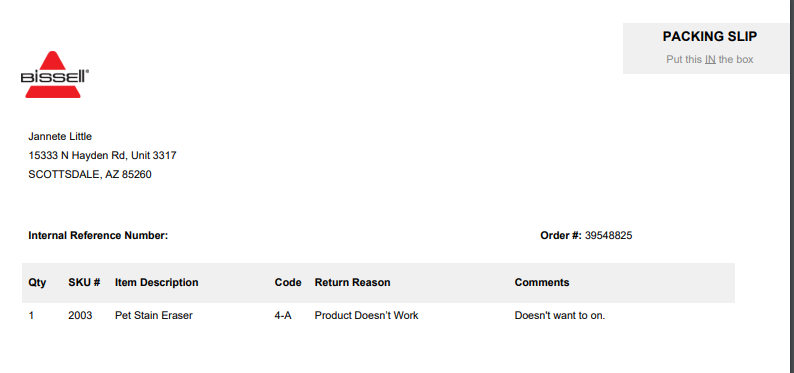Click the 'Put this IN the box' text
The height and width of the screenshot is (373, 794).
(710, 59)
